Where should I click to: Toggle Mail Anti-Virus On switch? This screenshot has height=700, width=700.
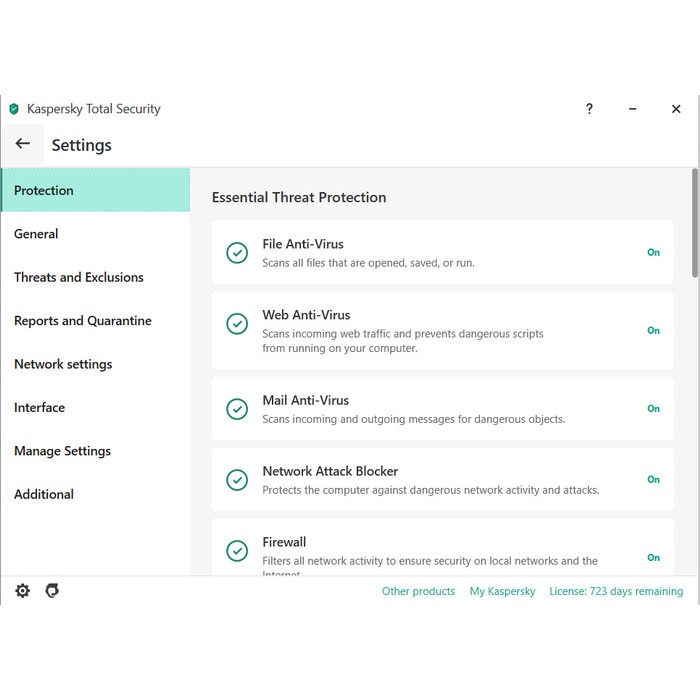pyautogui.click(x=653, y=408)
